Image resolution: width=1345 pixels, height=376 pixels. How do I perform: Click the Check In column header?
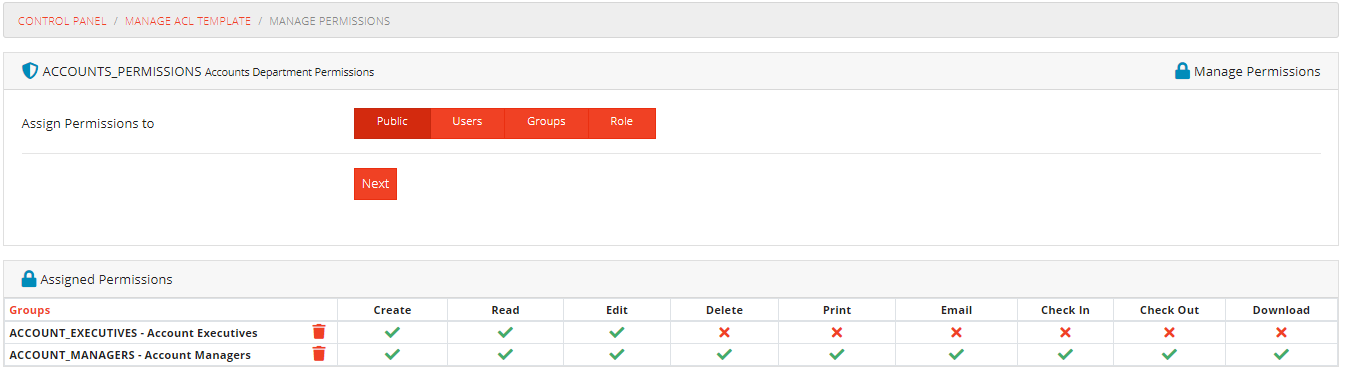(1065, 310)
